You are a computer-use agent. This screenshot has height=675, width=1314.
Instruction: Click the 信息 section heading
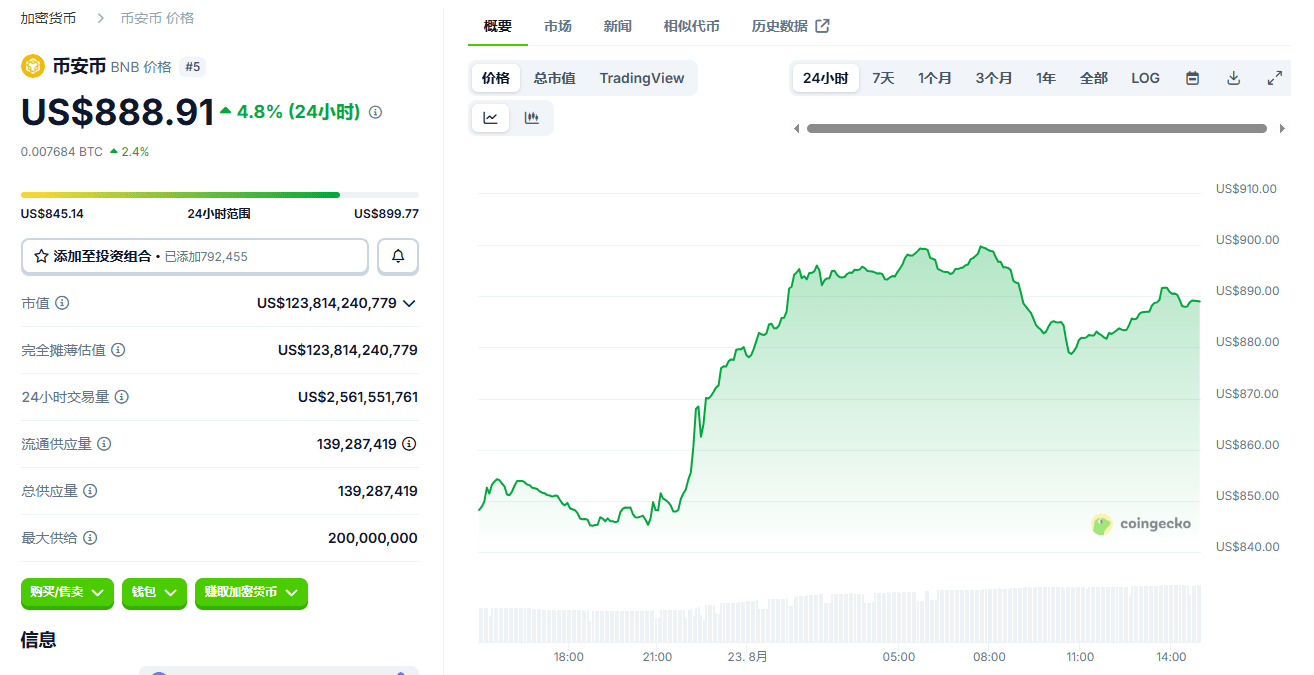coord(39,640)
